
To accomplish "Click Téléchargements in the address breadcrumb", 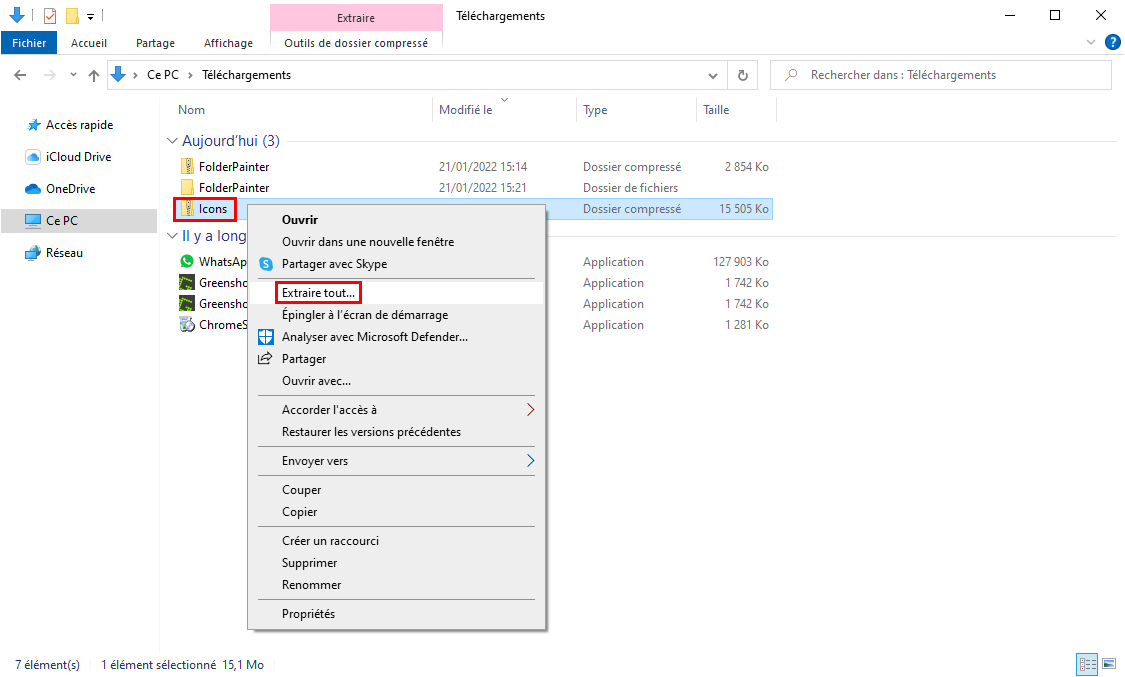I will pos(246,75).
